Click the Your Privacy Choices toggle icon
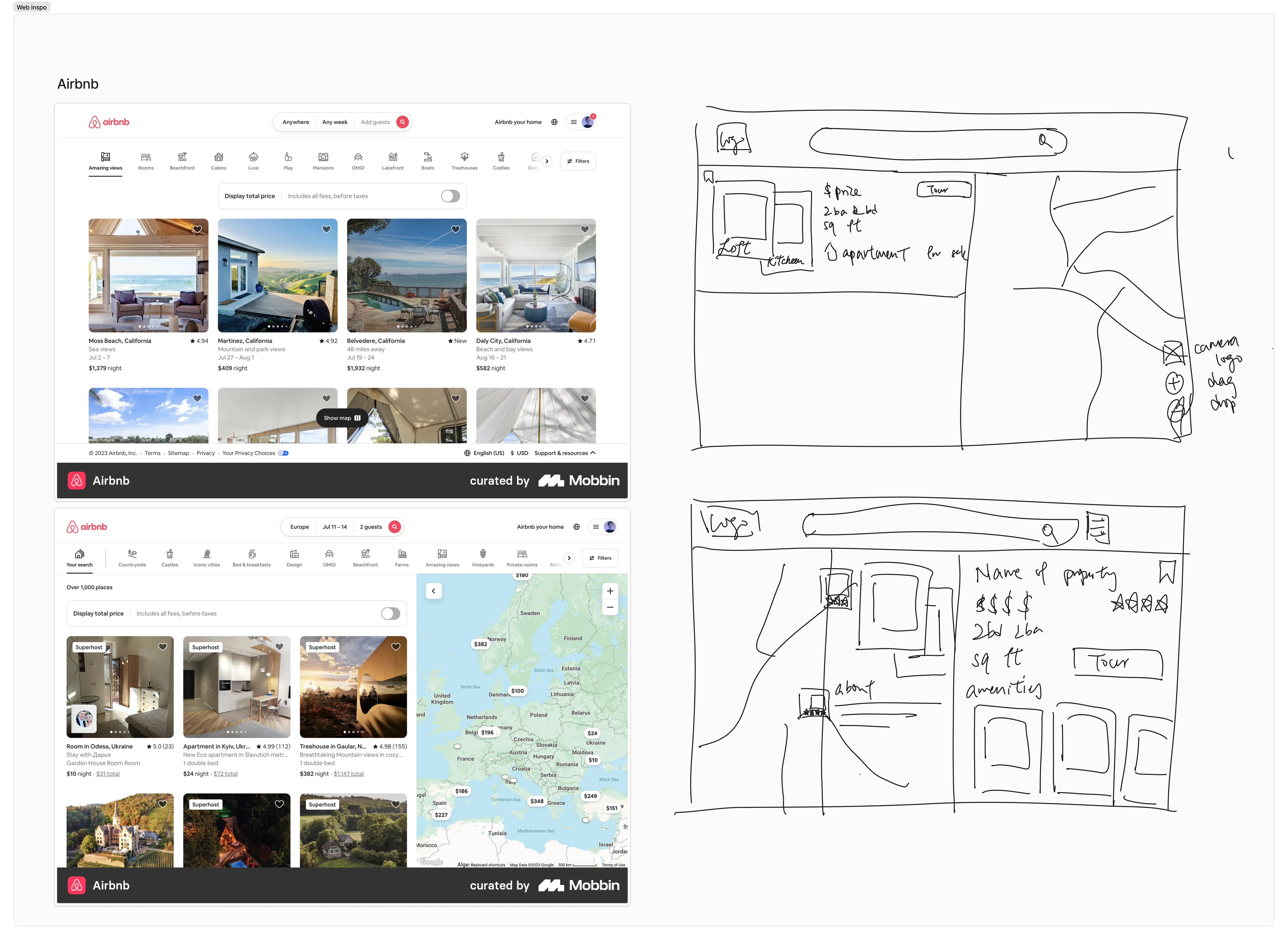 283,454
